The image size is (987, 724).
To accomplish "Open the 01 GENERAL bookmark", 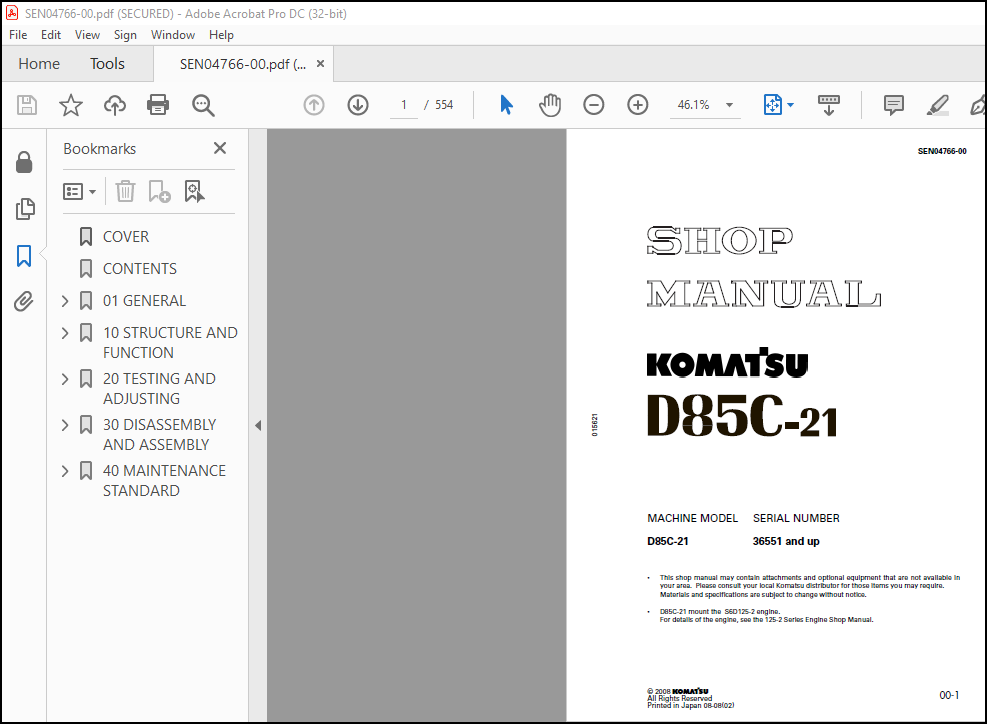I will point(144,301).
